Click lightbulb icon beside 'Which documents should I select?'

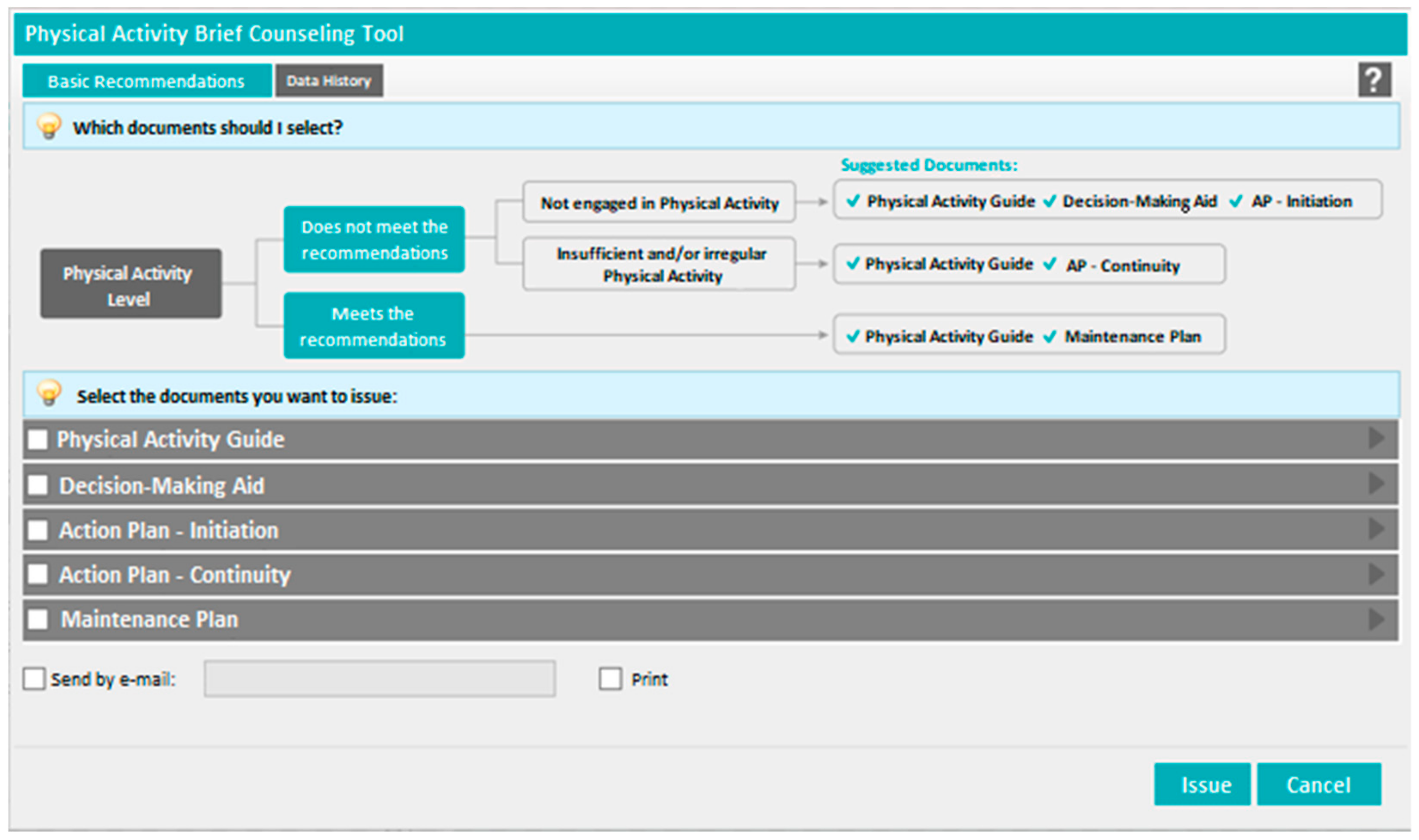pos(49,126)
